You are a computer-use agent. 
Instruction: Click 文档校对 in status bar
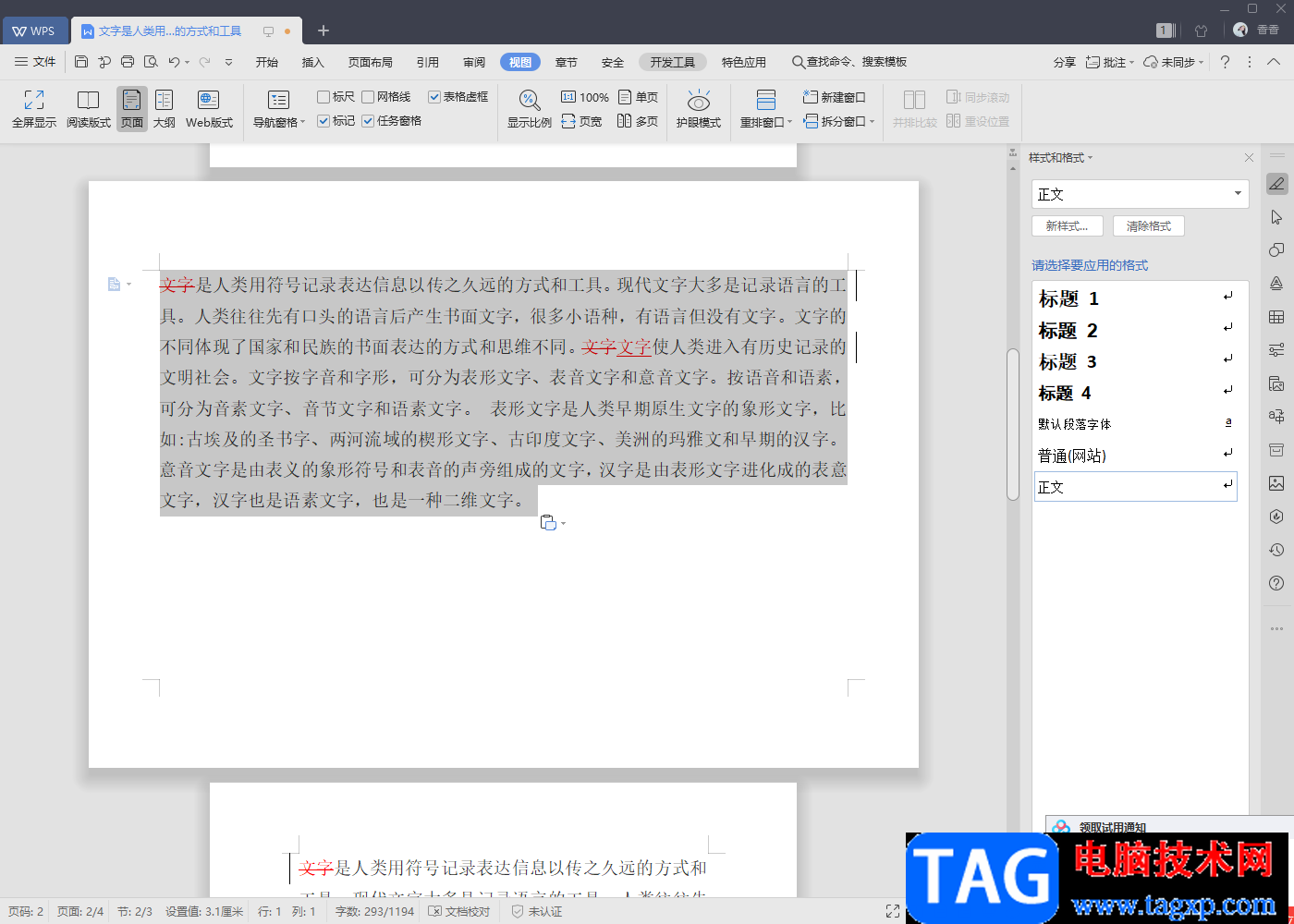pyautogui.click(x=459, y=911)
